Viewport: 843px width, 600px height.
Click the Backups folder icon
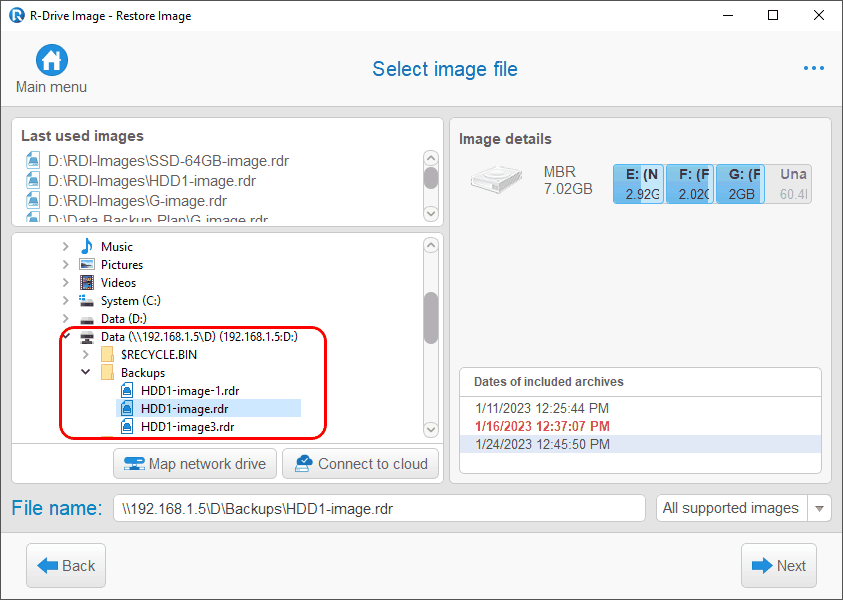(x=108, y=373)
